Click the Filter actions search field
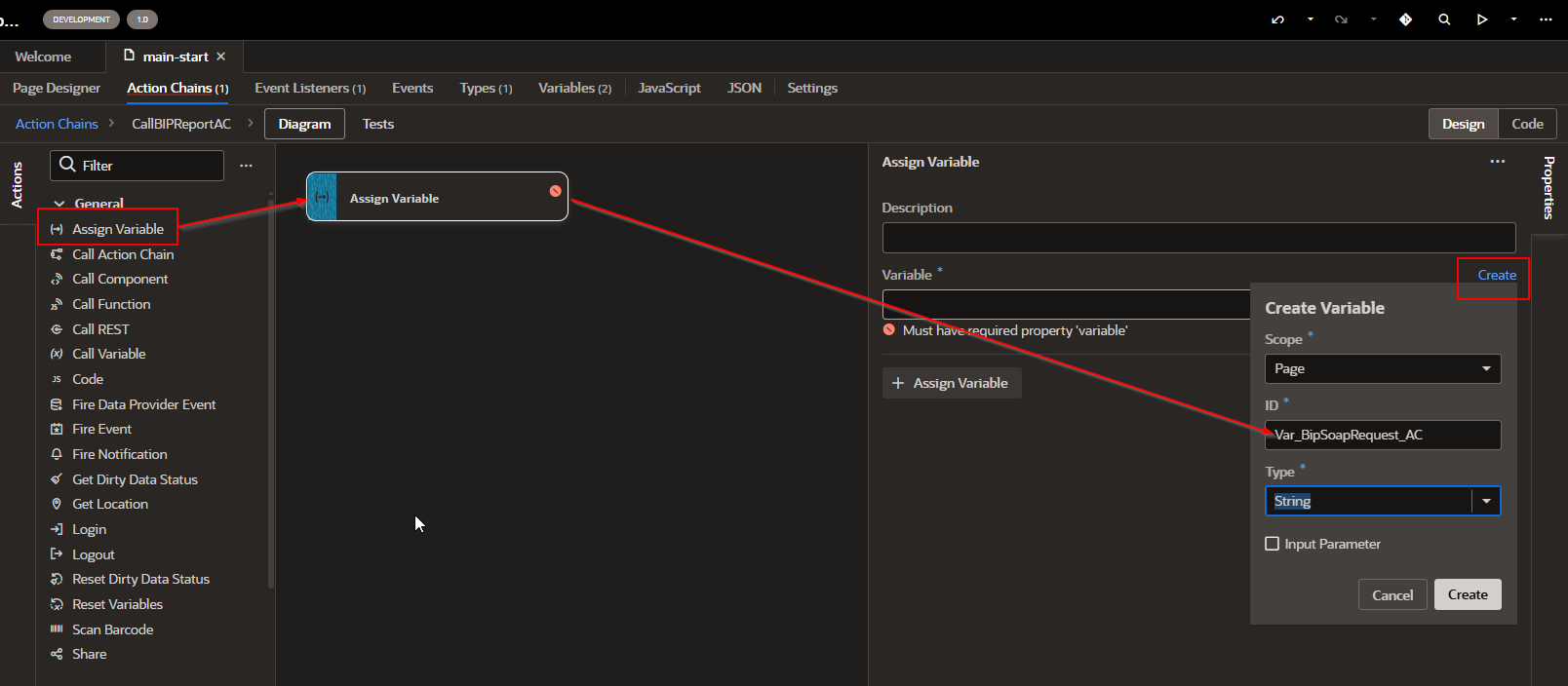 click(137, 166)
